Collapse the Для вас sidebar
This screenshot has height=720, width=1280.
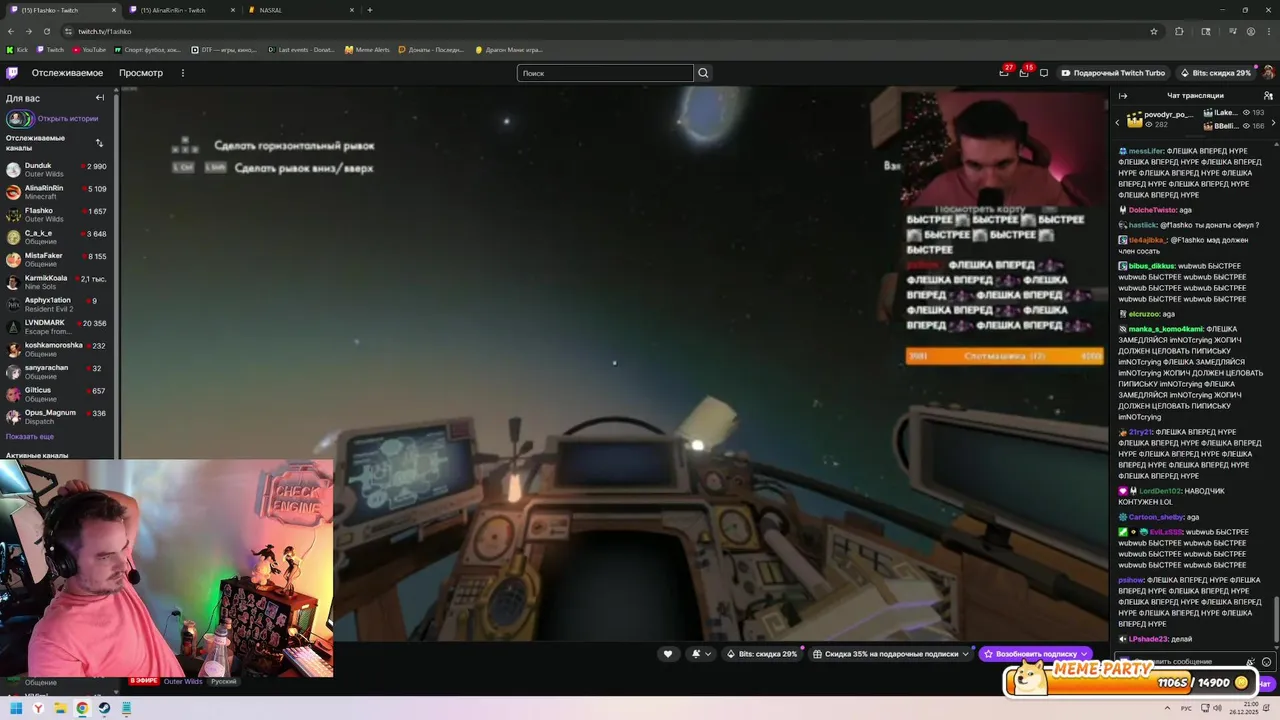[x=100, y=98]
